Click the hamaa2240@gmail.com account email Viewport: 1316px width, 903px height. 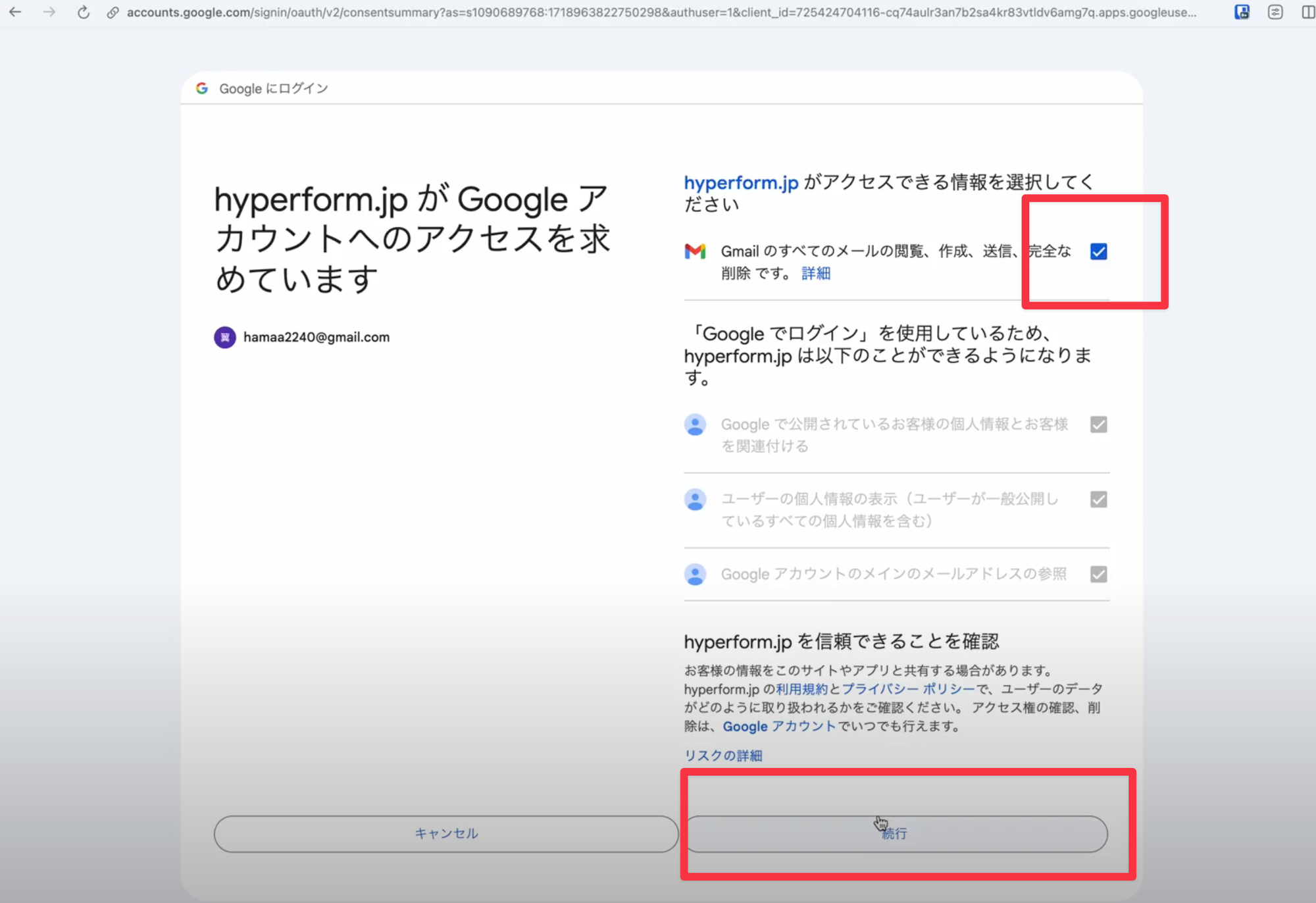[x=316, y=337]
